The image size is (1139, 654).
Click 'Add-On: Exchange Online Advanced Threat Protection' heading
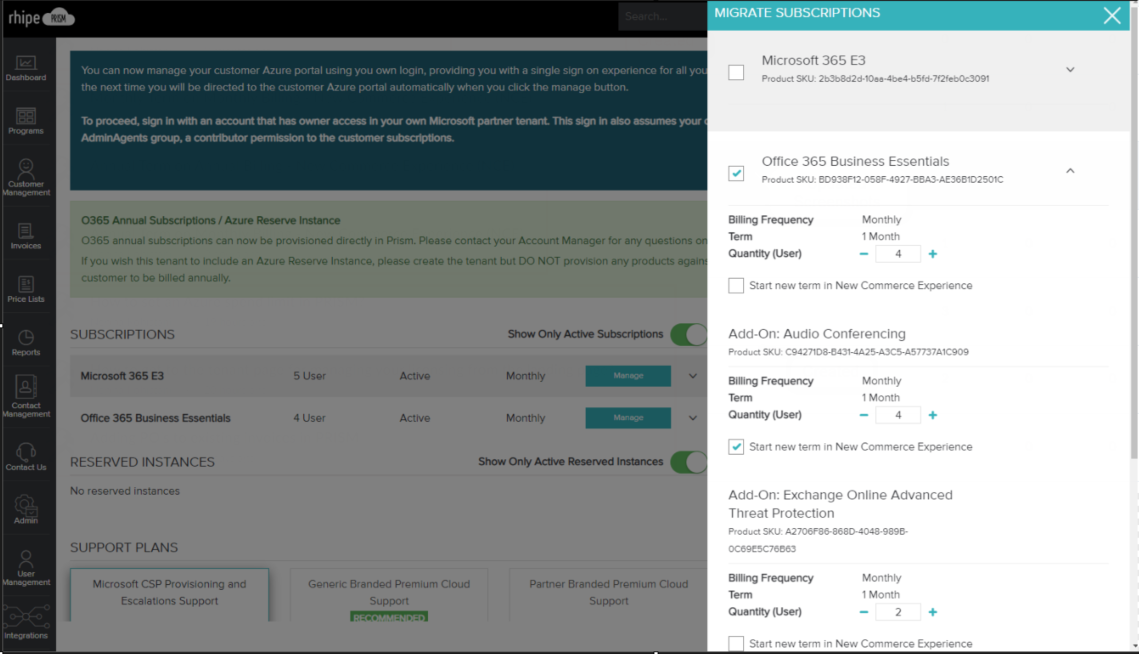[x=840, y=504]
